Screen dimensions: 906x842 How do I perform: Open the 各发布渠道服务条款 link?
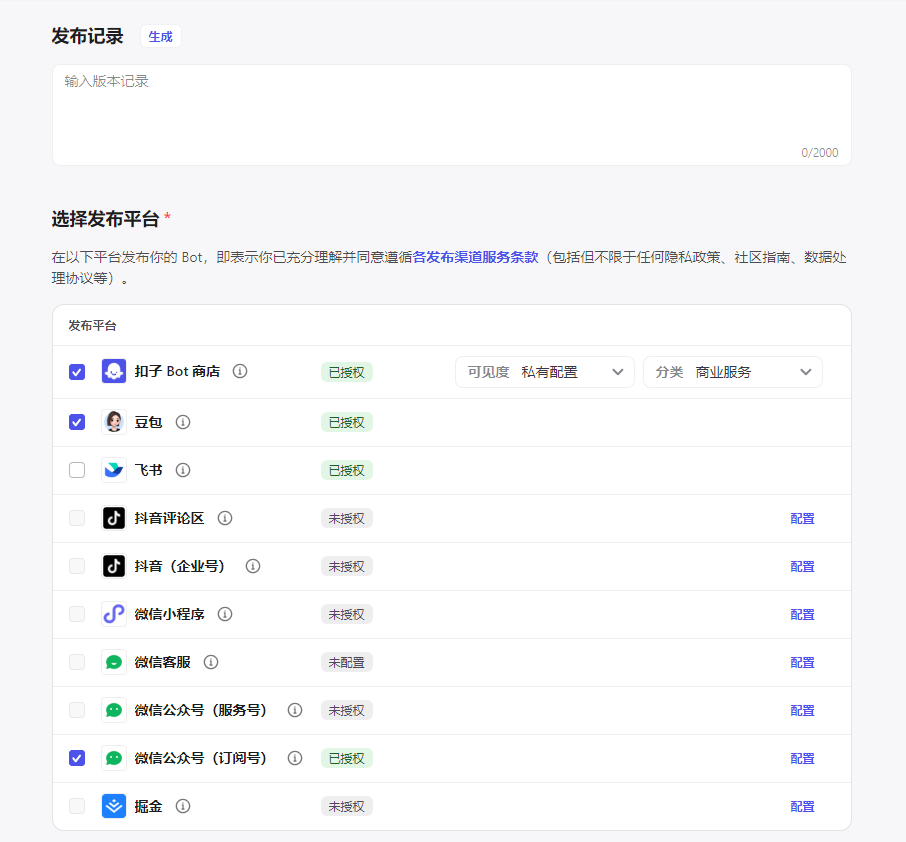pos(476,257)
